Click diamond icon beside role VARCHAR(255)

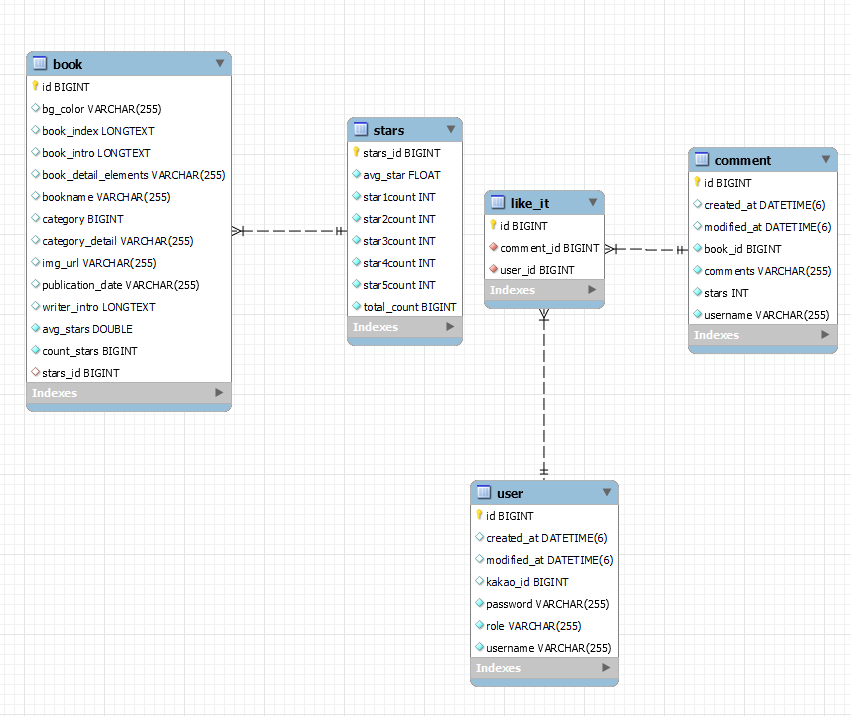coord(480,625)
